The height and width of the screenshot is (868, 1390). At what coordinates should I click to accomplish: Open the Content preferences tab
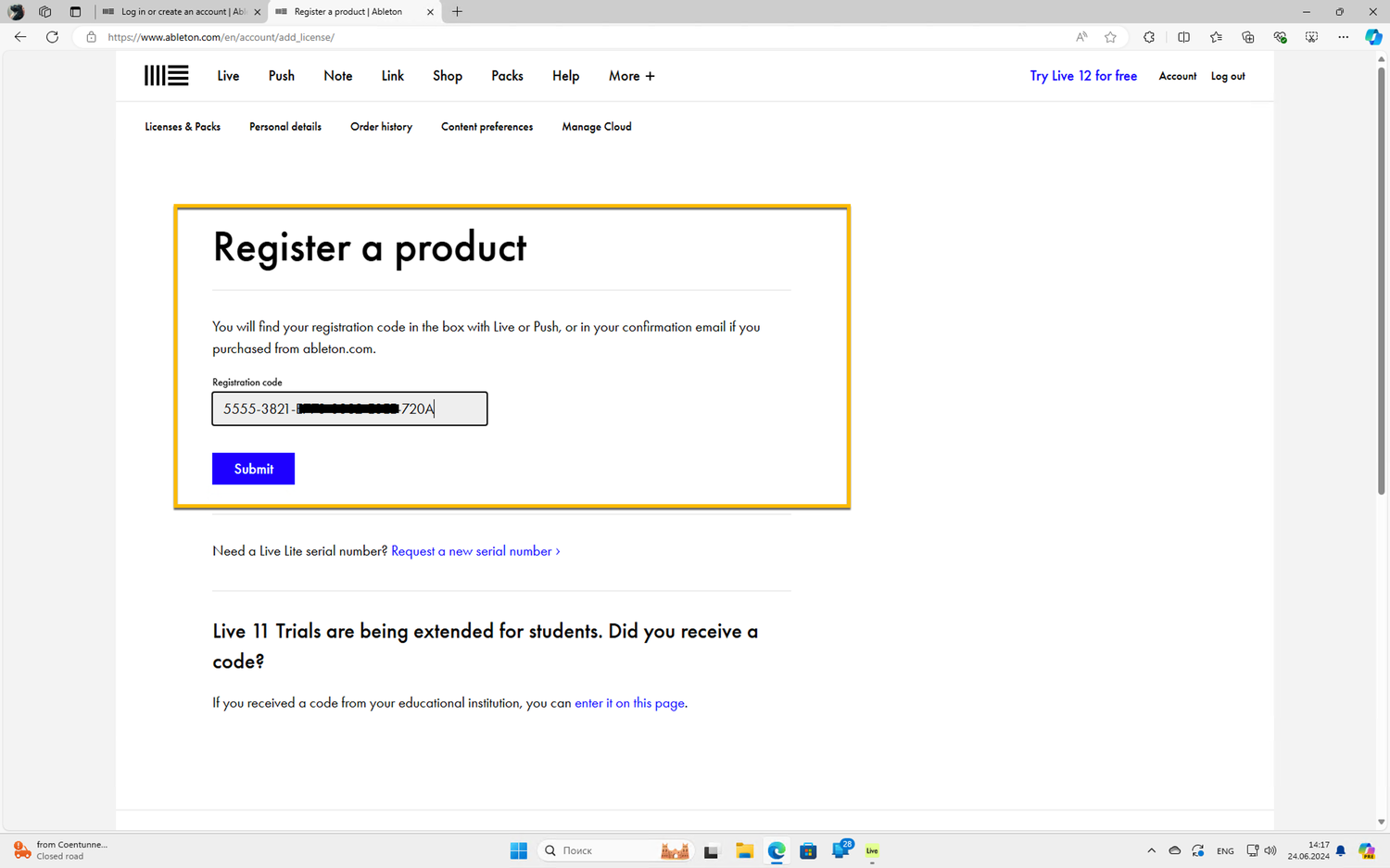pos(486,127)
